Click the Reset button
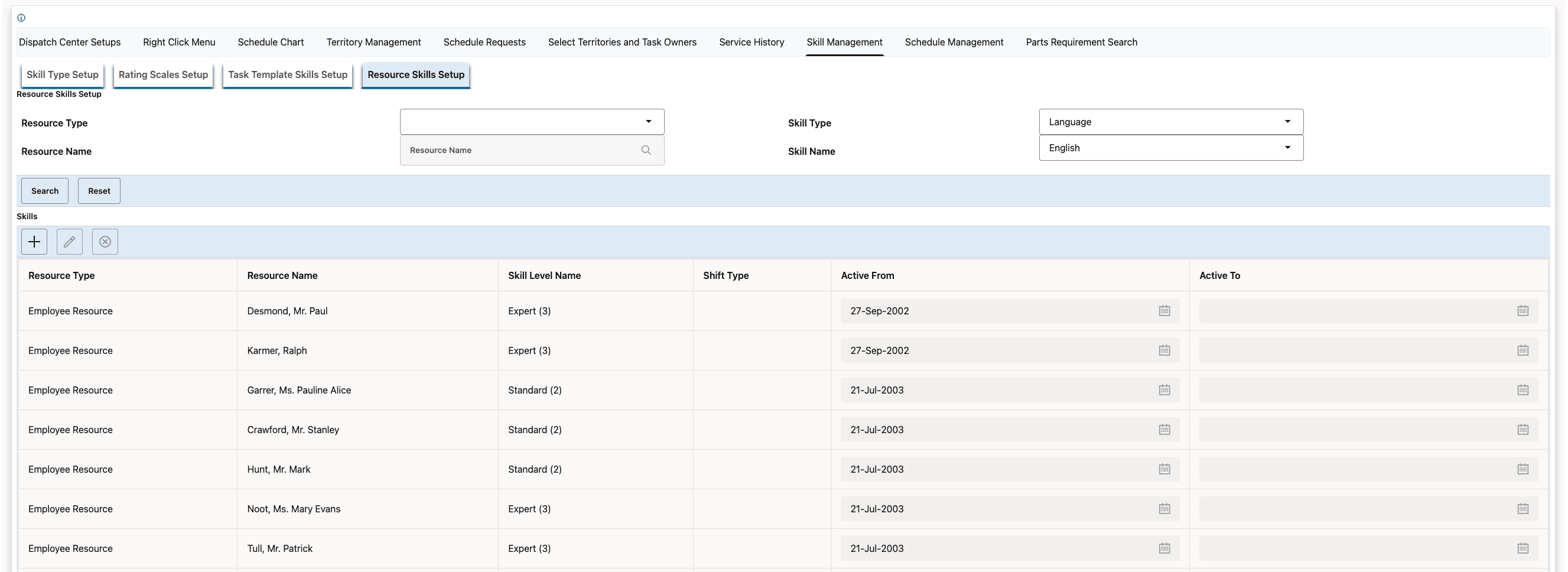This screenshot has height=572, width=1568. [99, 191]
